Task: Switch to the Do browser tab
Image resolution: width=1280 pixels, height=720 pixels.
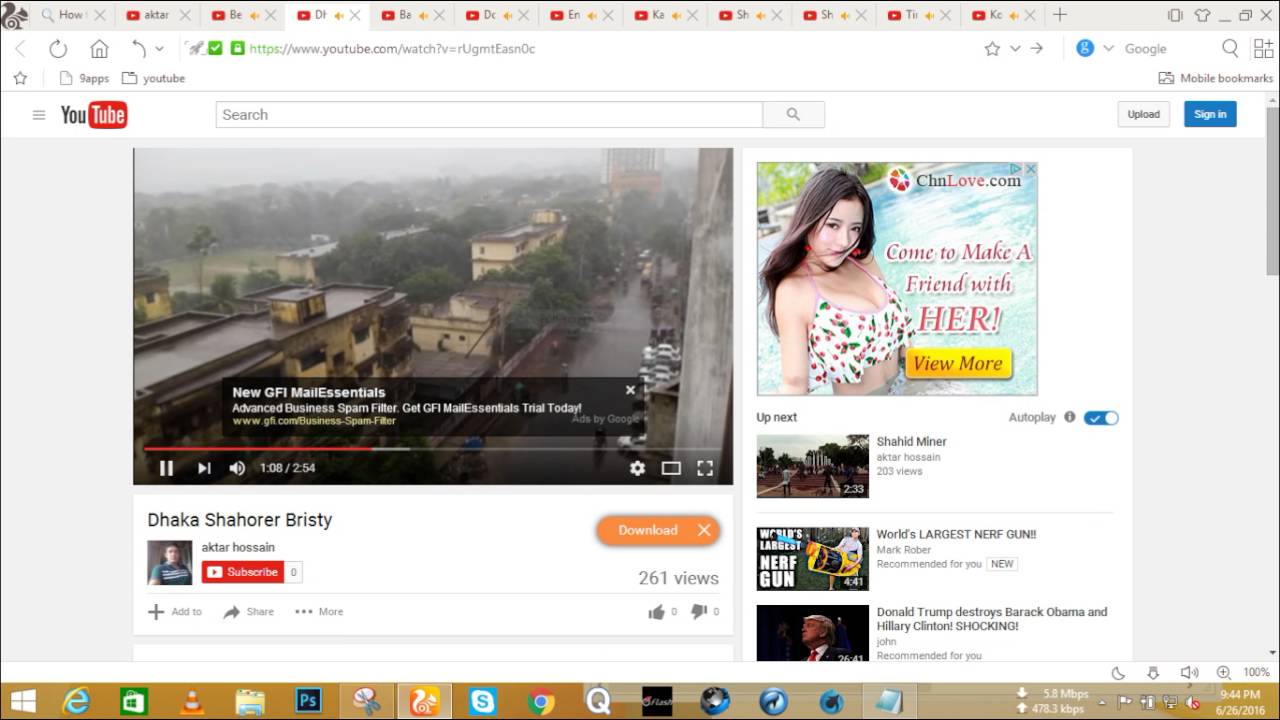Action: [x=497, y=15]
